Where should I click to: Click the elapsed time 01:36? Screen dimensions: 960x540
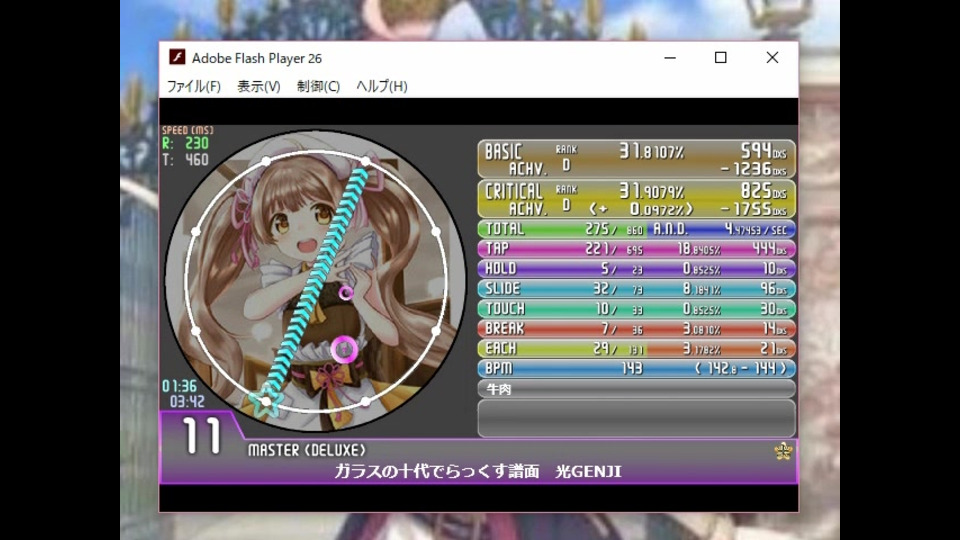coord(179,386)
